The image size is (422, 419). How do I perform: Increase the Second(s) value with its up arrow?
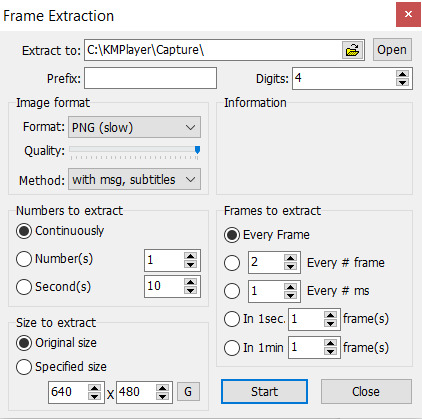191,282
